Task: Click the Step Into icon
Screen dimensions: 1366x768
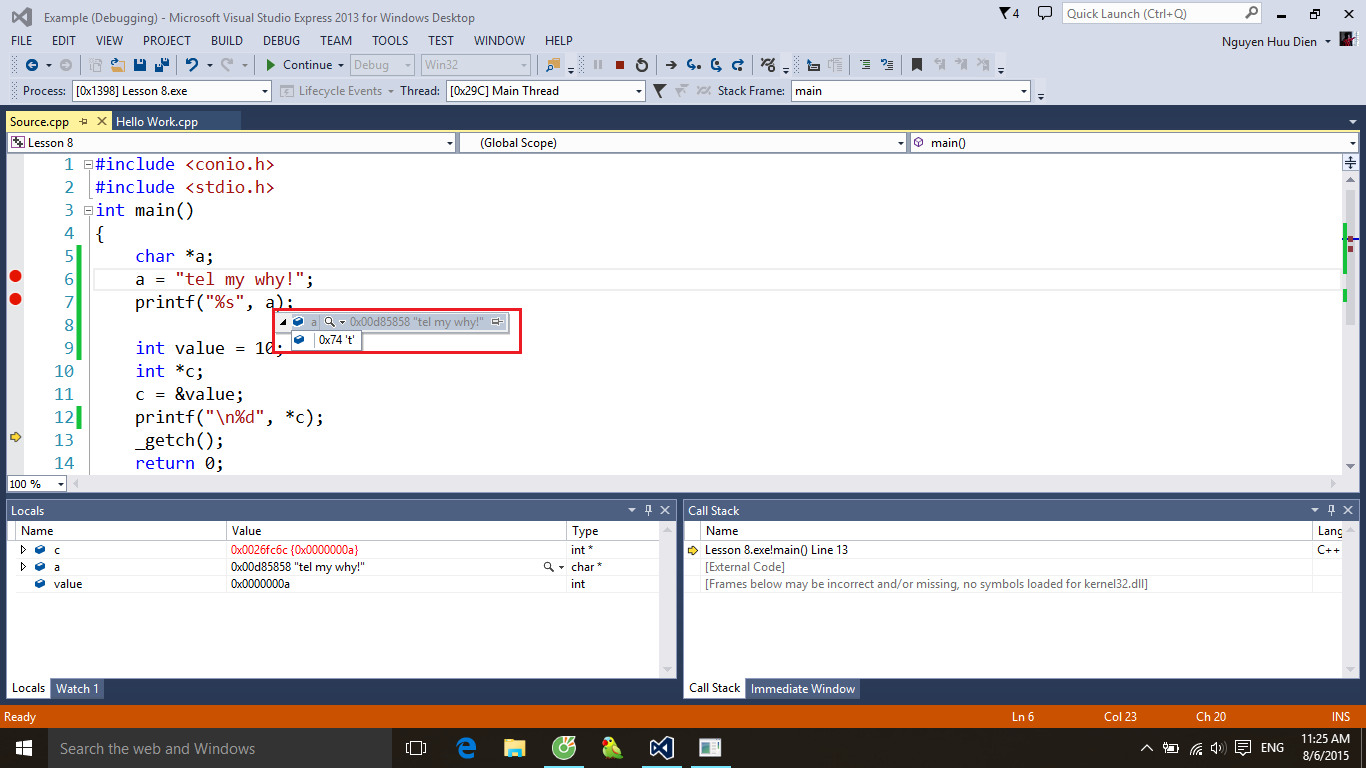Action: pyautogui.click(x=693, y=65)
